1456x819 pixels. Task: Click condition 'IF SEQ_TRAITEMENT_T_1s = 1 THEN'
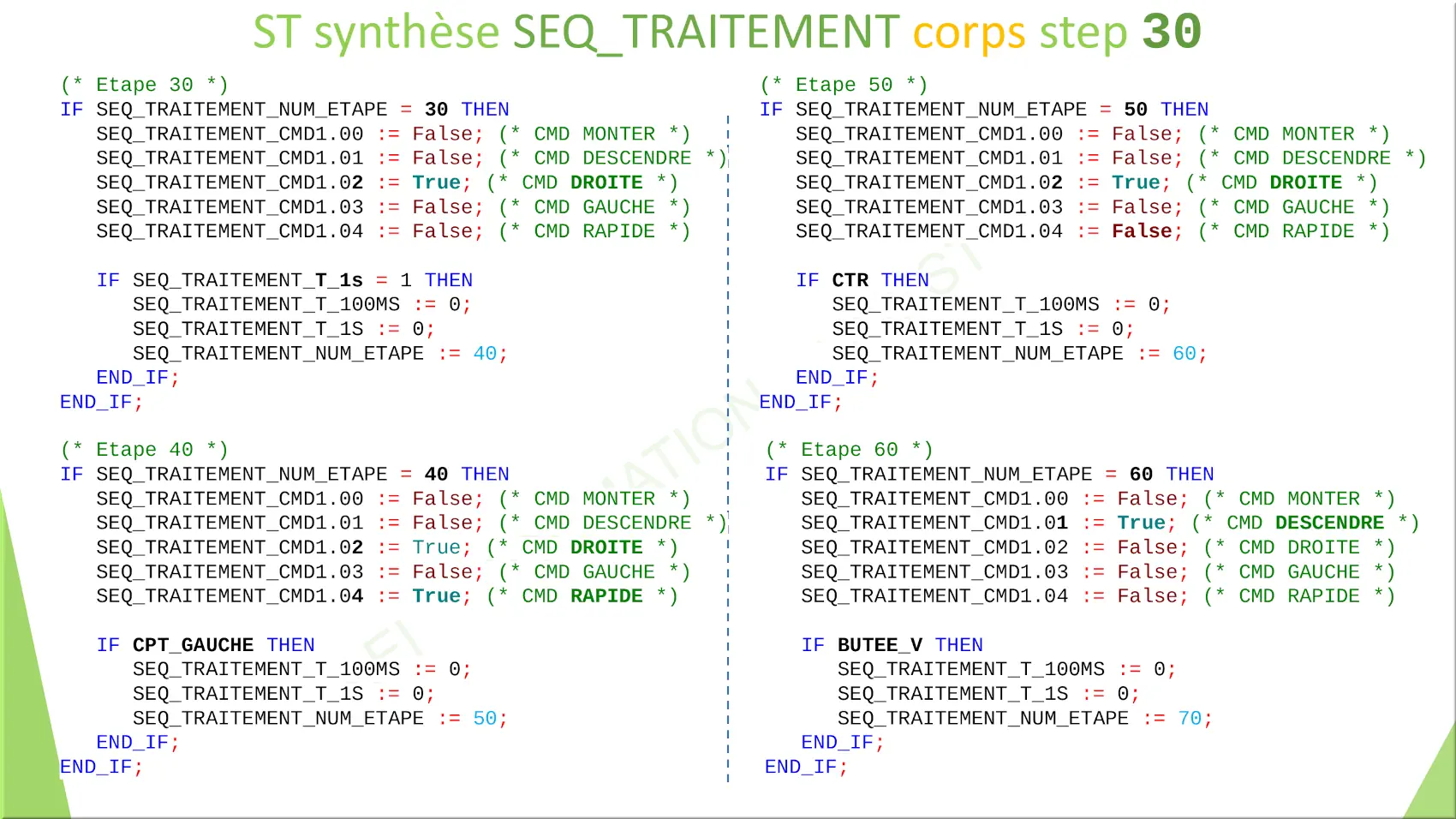[x=284, y=280]
